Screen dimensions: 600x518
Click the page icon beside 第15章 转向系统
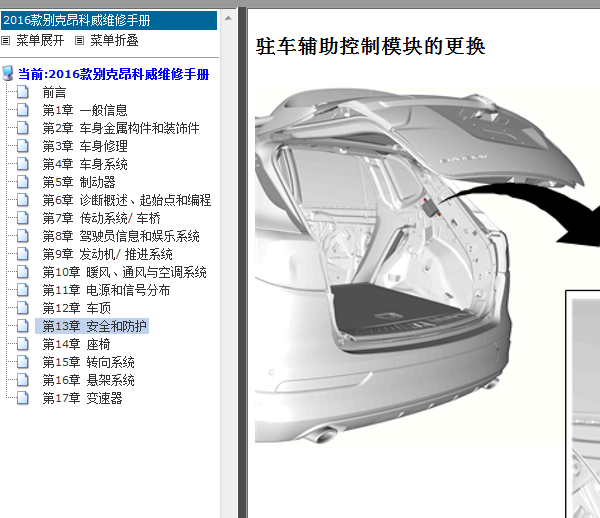pos(23,362)
